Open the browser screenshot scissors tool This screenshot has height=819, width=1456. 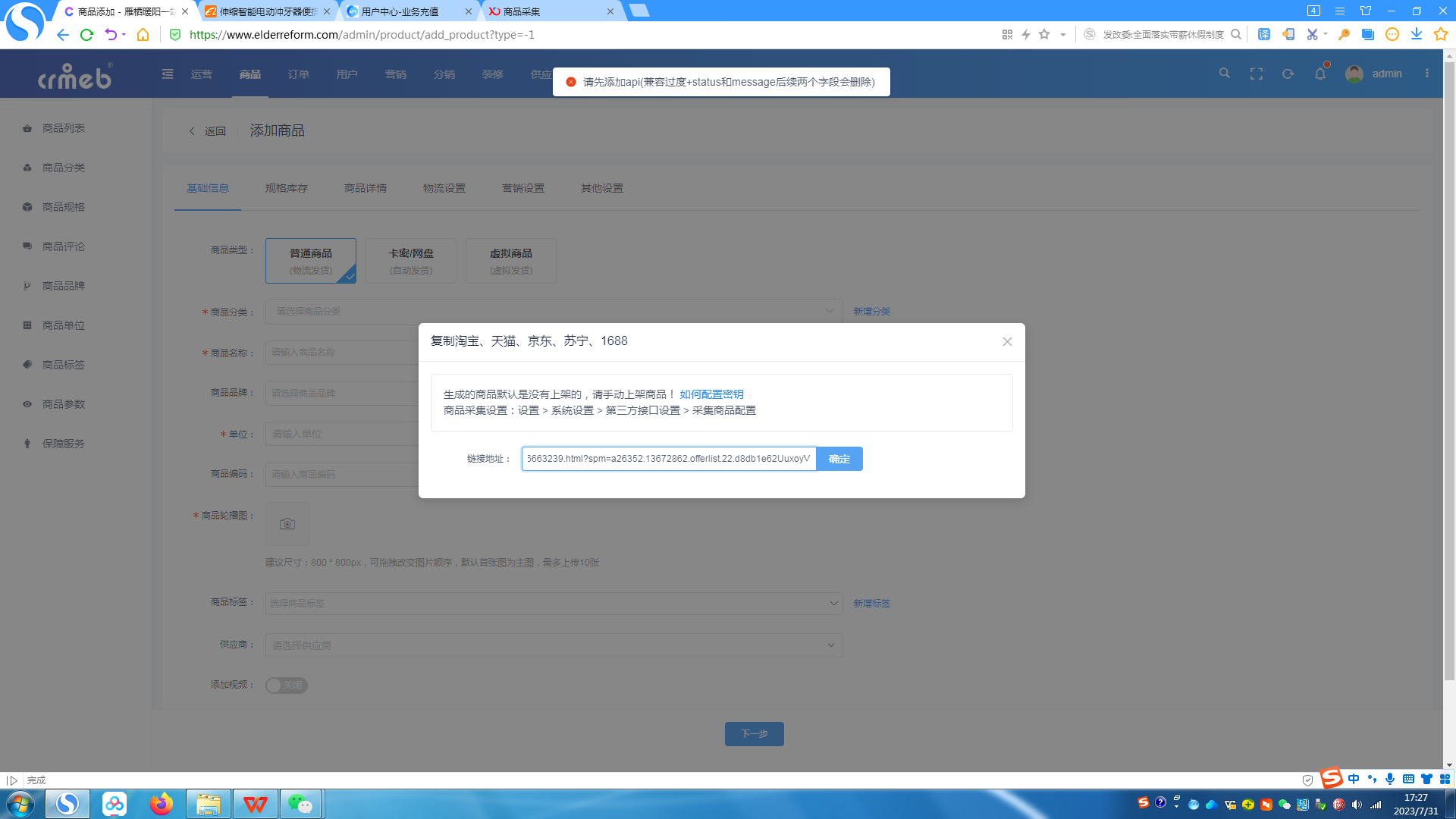1312,34
